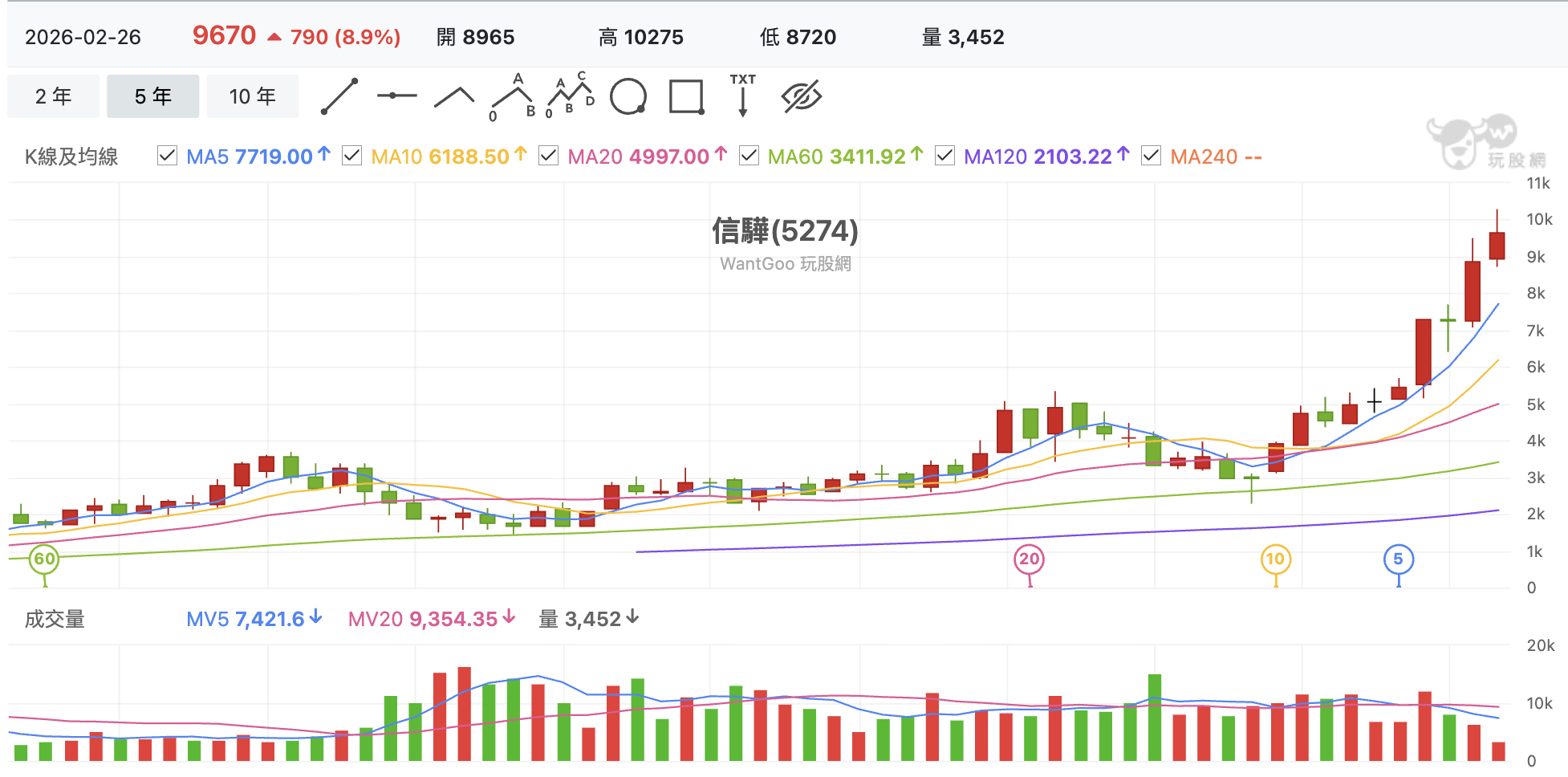Click the 成交量 section label

click(x=55, y=619)
